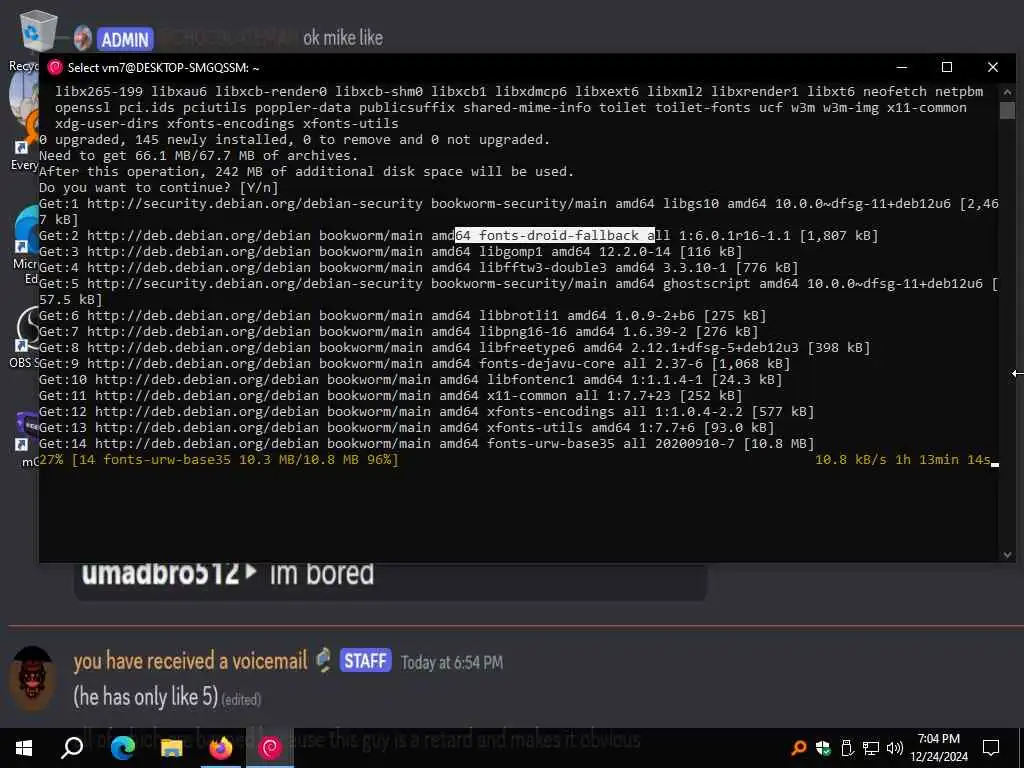This screenshot has height=768, width=1024.
Task: Click the terminal scrollbar down arrow
Action: pos(1007,554)
